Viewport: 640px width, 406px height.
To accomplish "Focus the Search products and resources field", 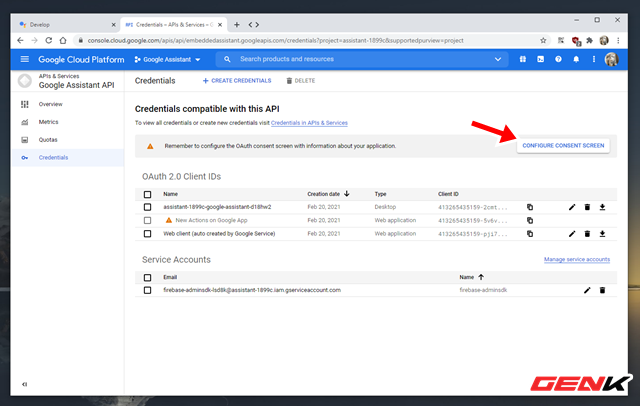I will 363,59.
